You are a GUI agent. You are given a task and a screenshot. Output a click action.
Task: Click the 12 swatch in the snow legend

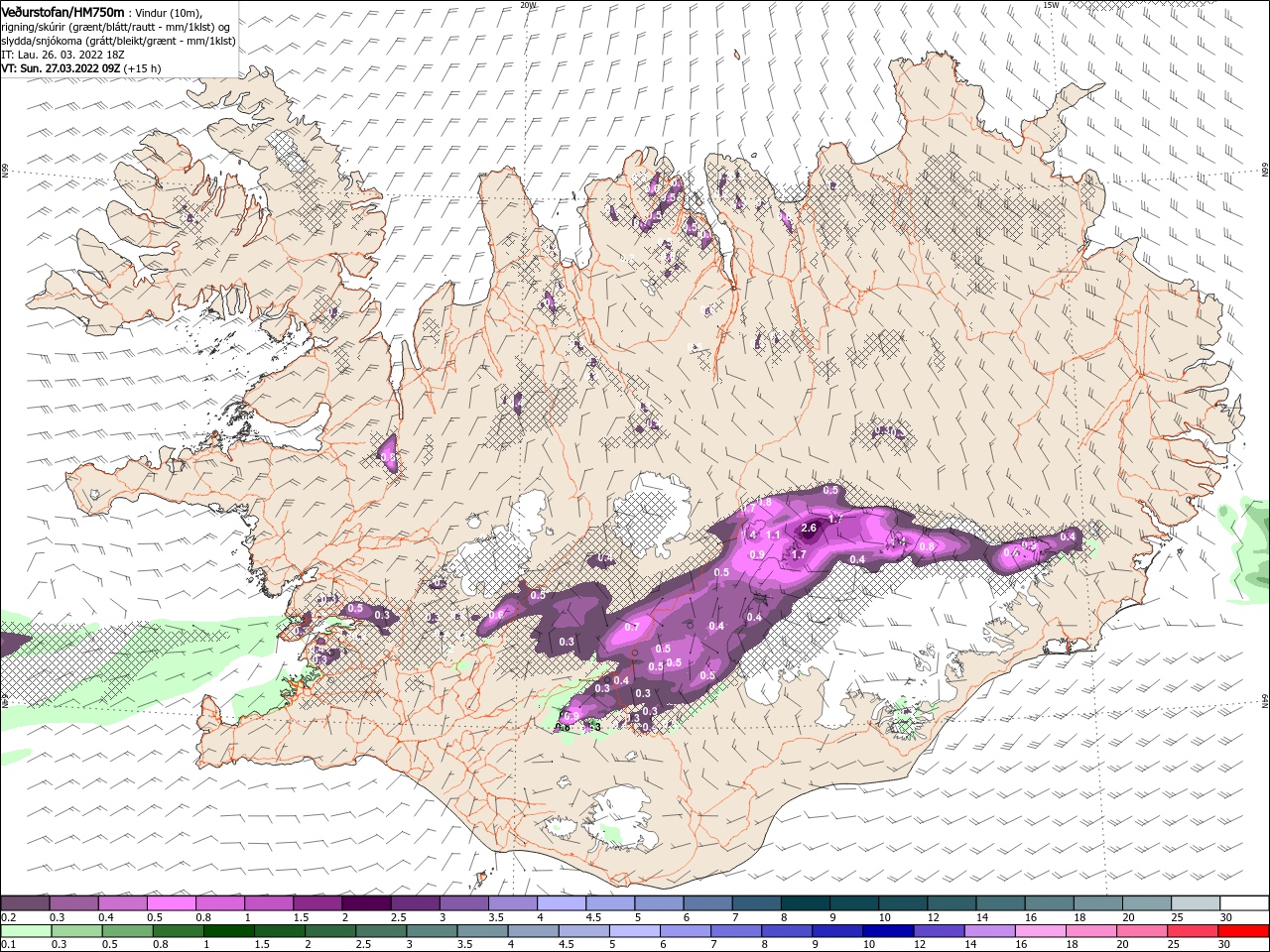[x=952, y=903]
